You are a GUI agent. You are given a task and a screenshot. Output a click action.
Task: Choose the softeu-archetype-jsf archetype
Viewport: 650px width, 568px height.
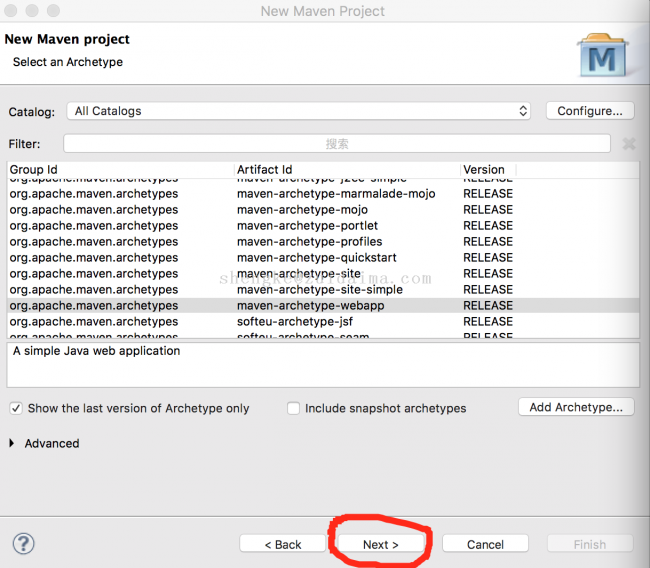point(295,321)
